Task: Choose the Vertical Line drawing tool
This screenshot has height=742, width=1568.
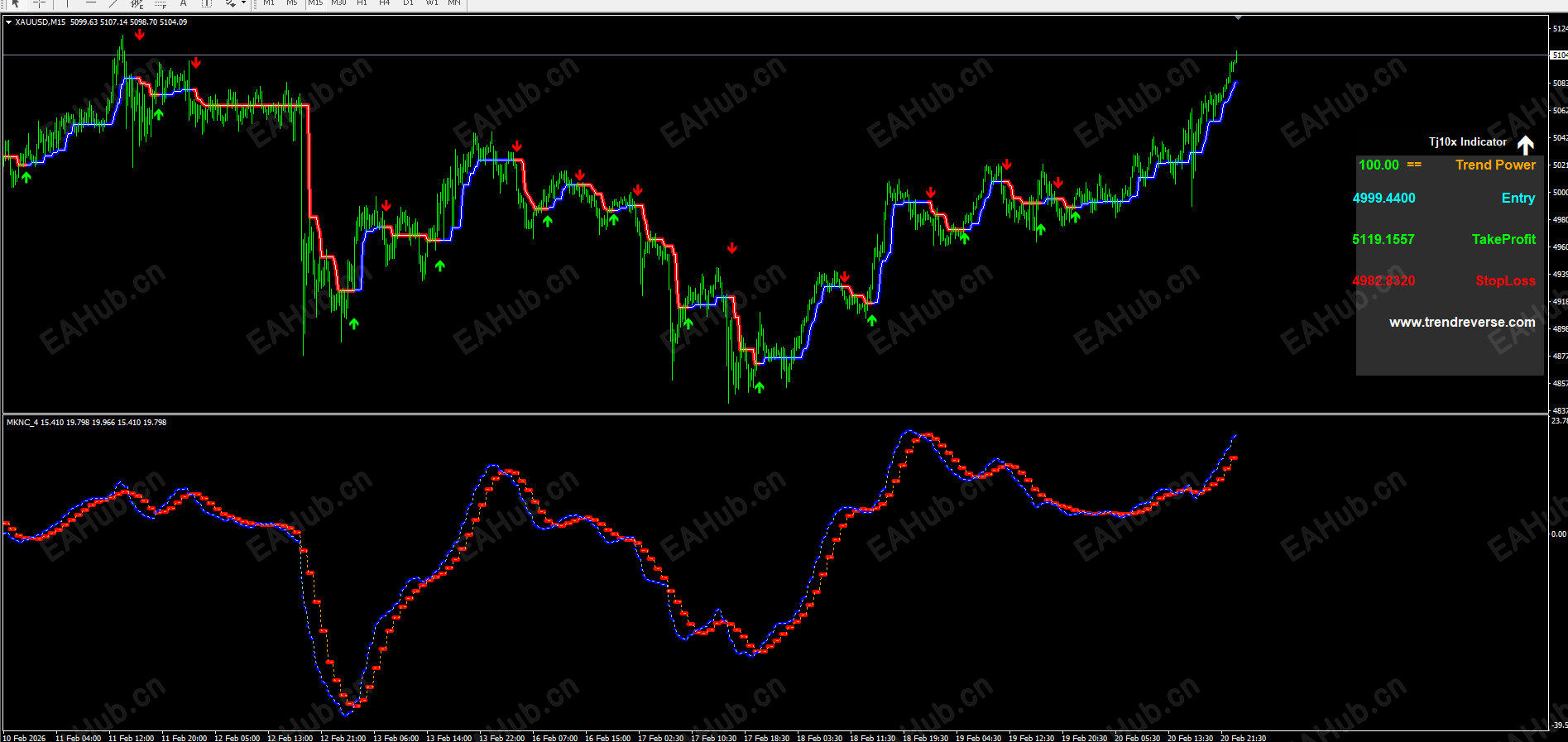Action: (67, 3)
